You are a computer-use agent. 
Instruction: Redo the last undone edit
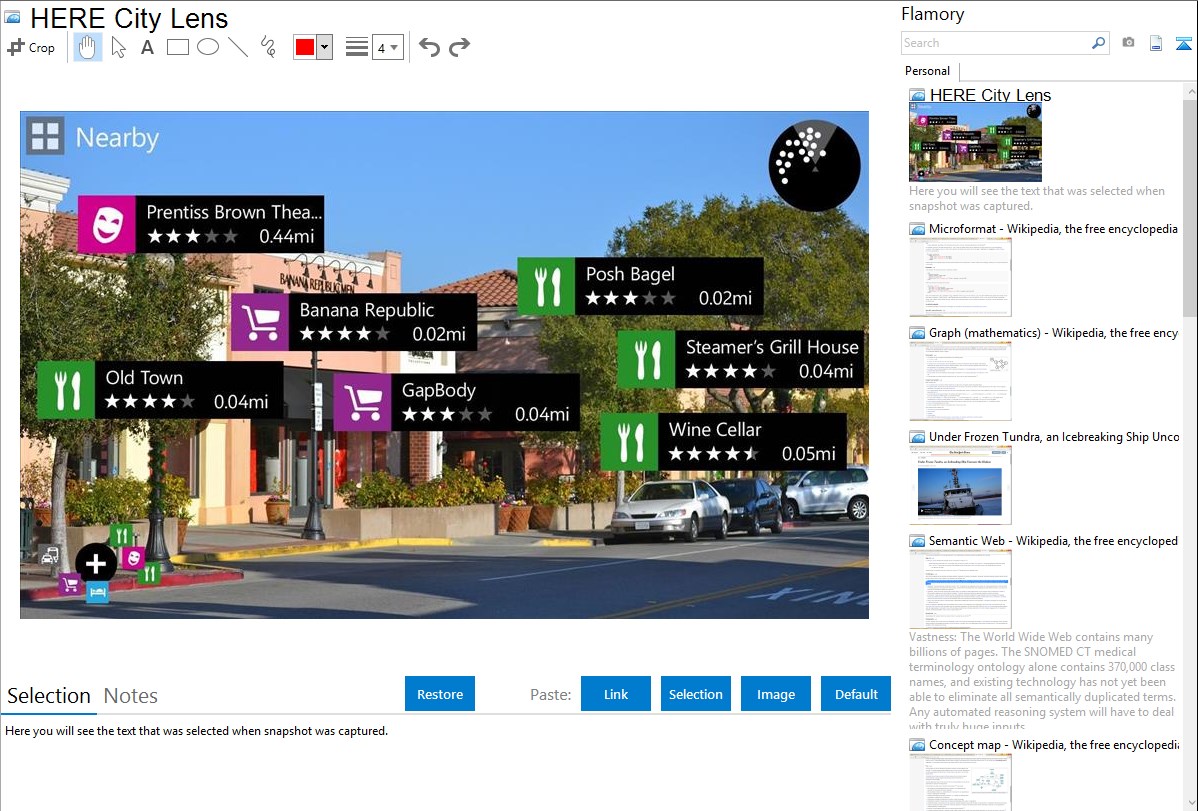(459, 47)
